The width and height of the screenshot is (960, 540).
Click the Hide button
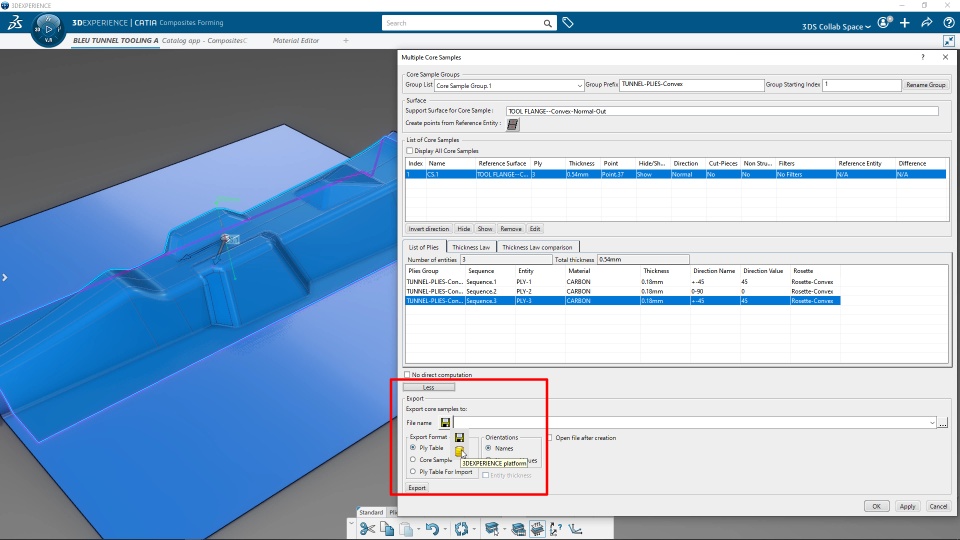(463, 229)
